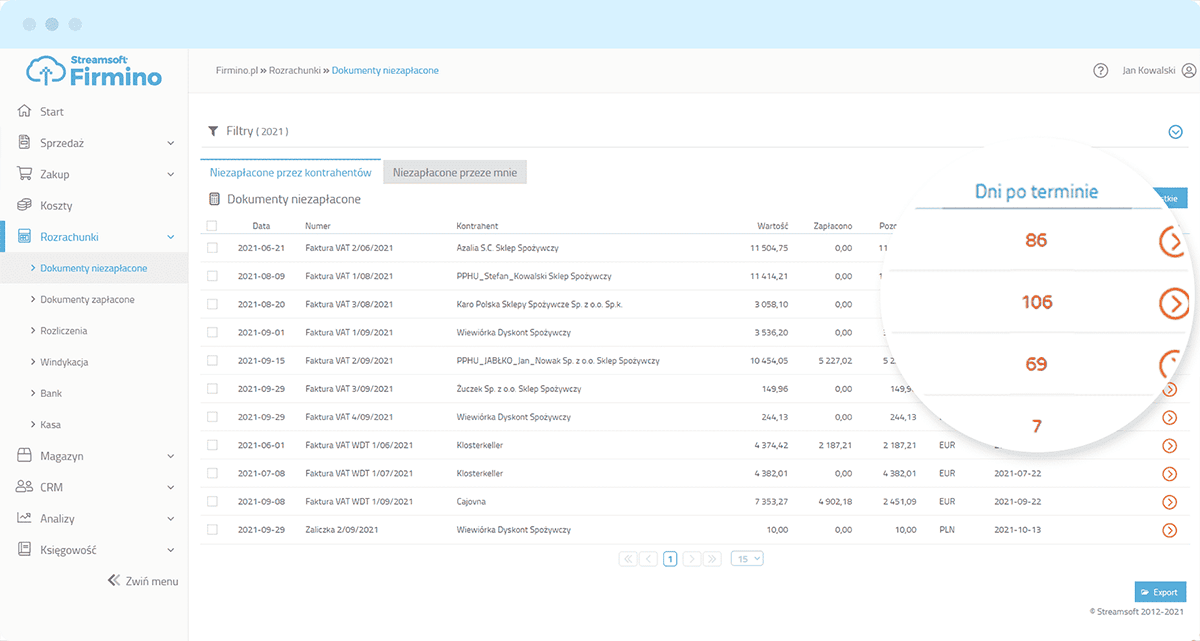Check the box for Faktura VAT 2/06/2021
Screen dimensions: 1200x641
[x=212, y=247]
